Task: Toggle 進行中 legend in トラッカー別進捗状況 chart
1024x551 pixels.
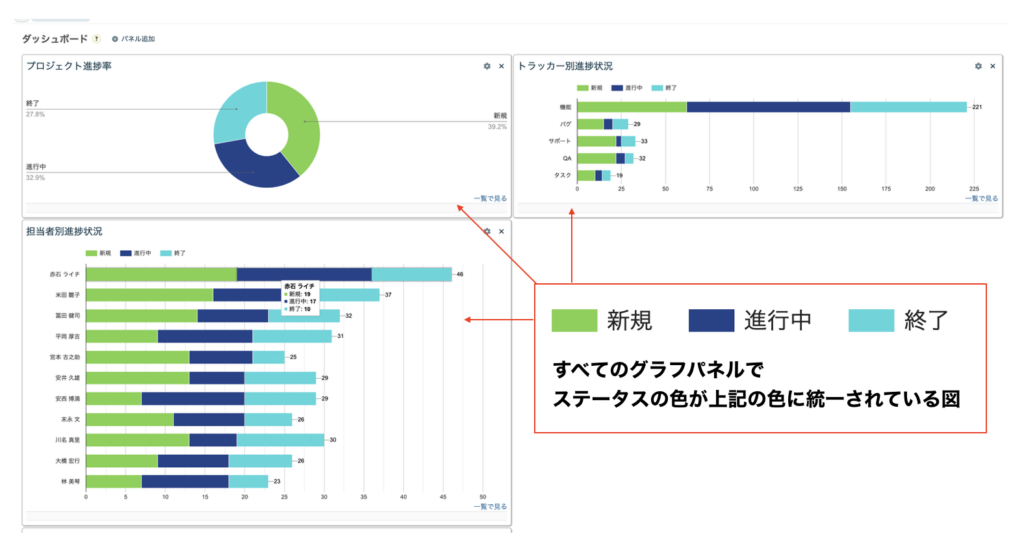Action: 630,87
